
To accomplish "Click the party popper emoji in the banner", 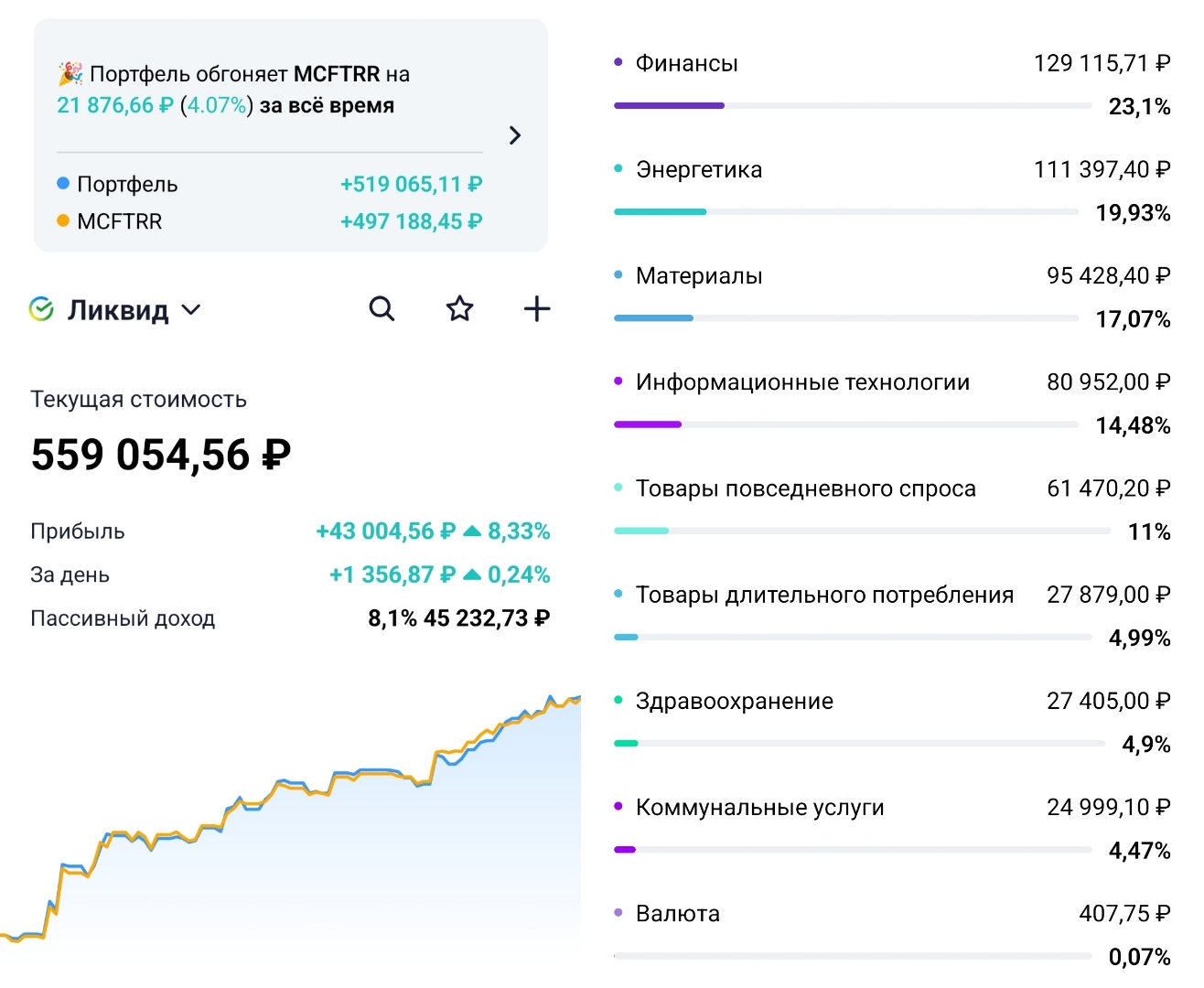I will pos(70,73).
